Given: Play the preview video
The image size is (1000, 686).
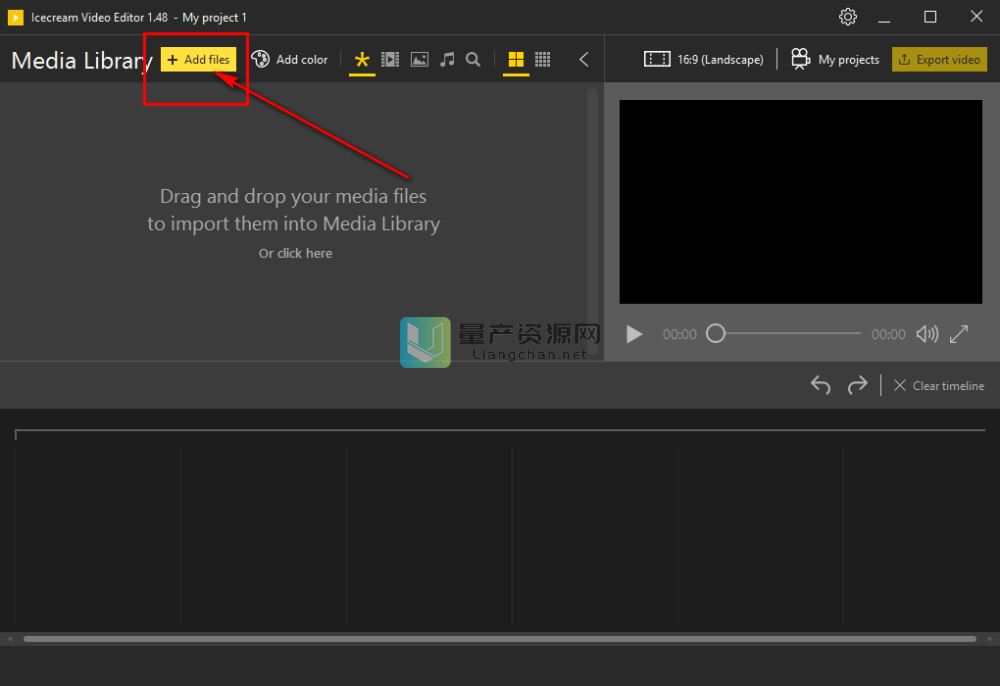Looking at the screenshot, I should [634, 334].
